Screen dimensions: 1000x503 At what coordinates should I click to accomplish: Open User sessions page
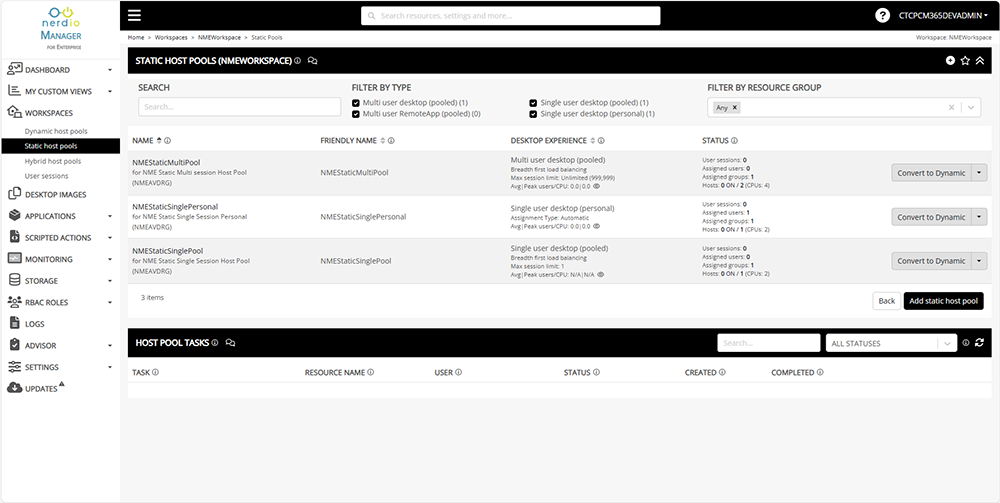click(47, 176)
